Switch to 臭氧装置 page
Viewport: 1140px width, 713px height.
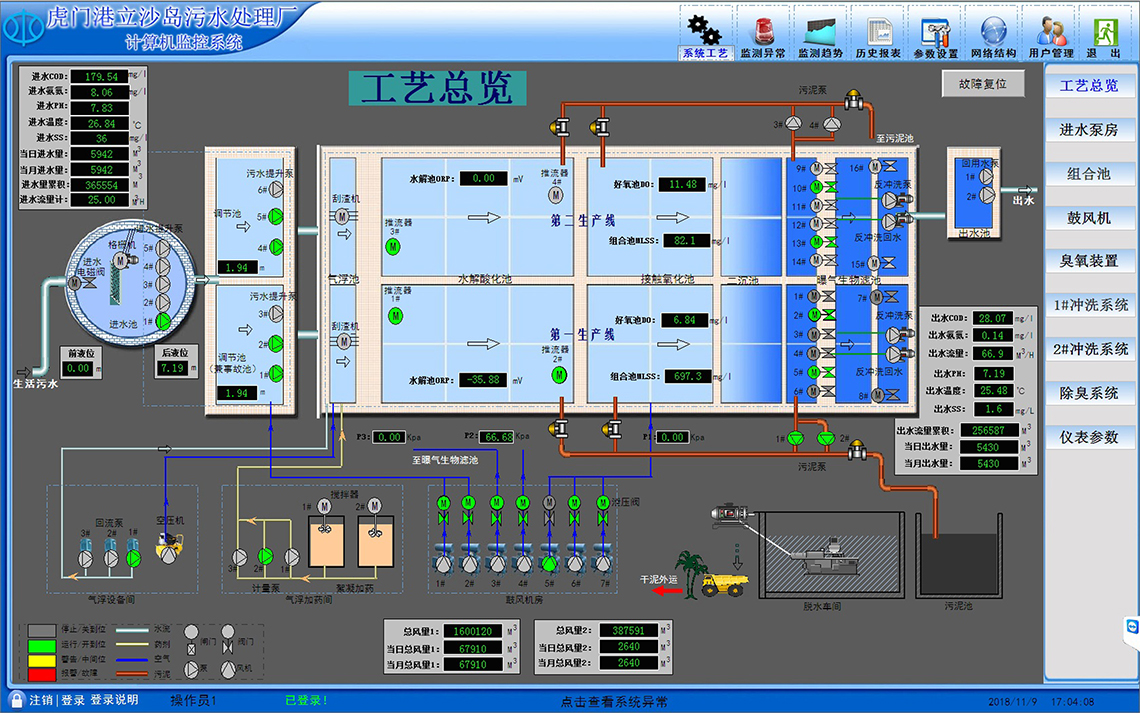[x=1089, y=261]
